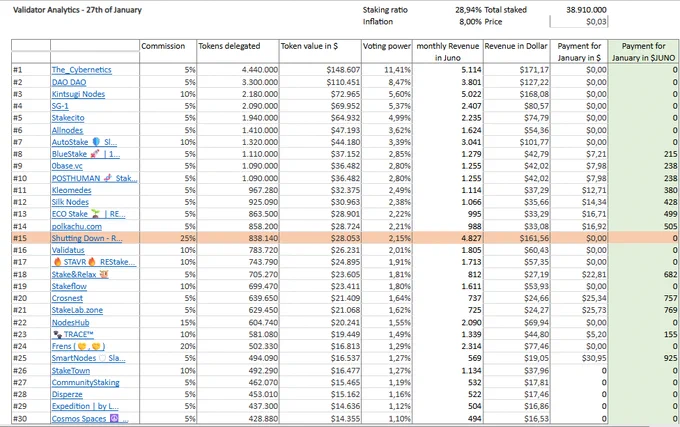Follow the Kintsugi Nodes link
680x427 pixels.
click(78, 94)
